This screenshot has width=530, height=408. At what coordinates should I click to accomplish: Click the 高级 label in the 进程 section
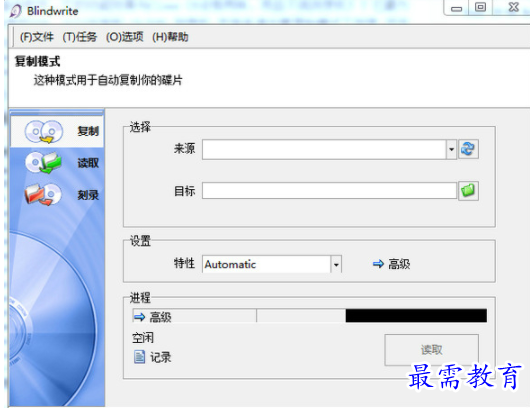(161, 317)
